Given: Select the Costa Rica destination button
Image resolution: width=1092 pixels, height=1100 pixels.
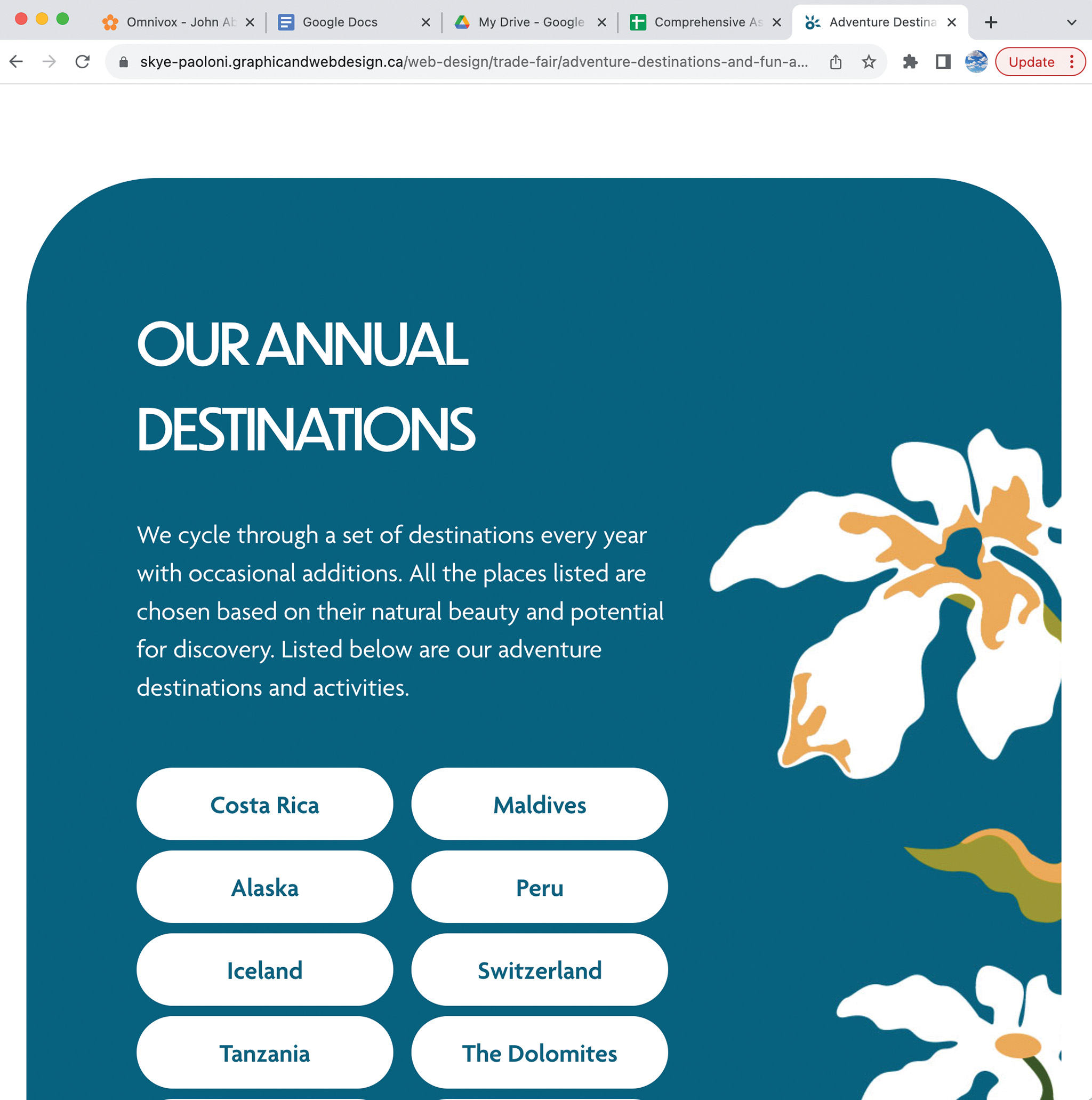Looking at the screenshot, I should pyautogui.click(x=264, y=805).
